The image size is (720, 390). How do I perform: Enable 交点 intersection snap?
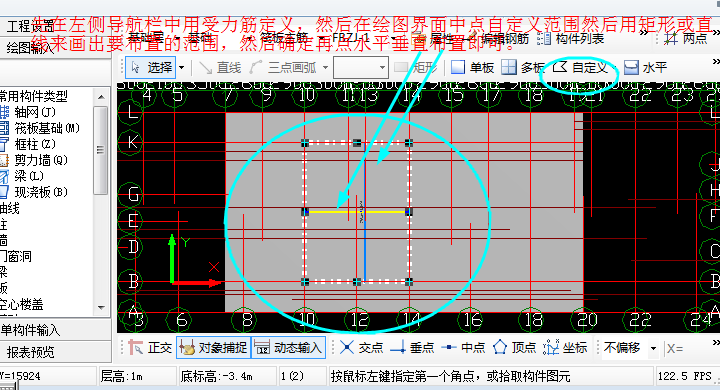pyautogui.click(x=361, y=348)
